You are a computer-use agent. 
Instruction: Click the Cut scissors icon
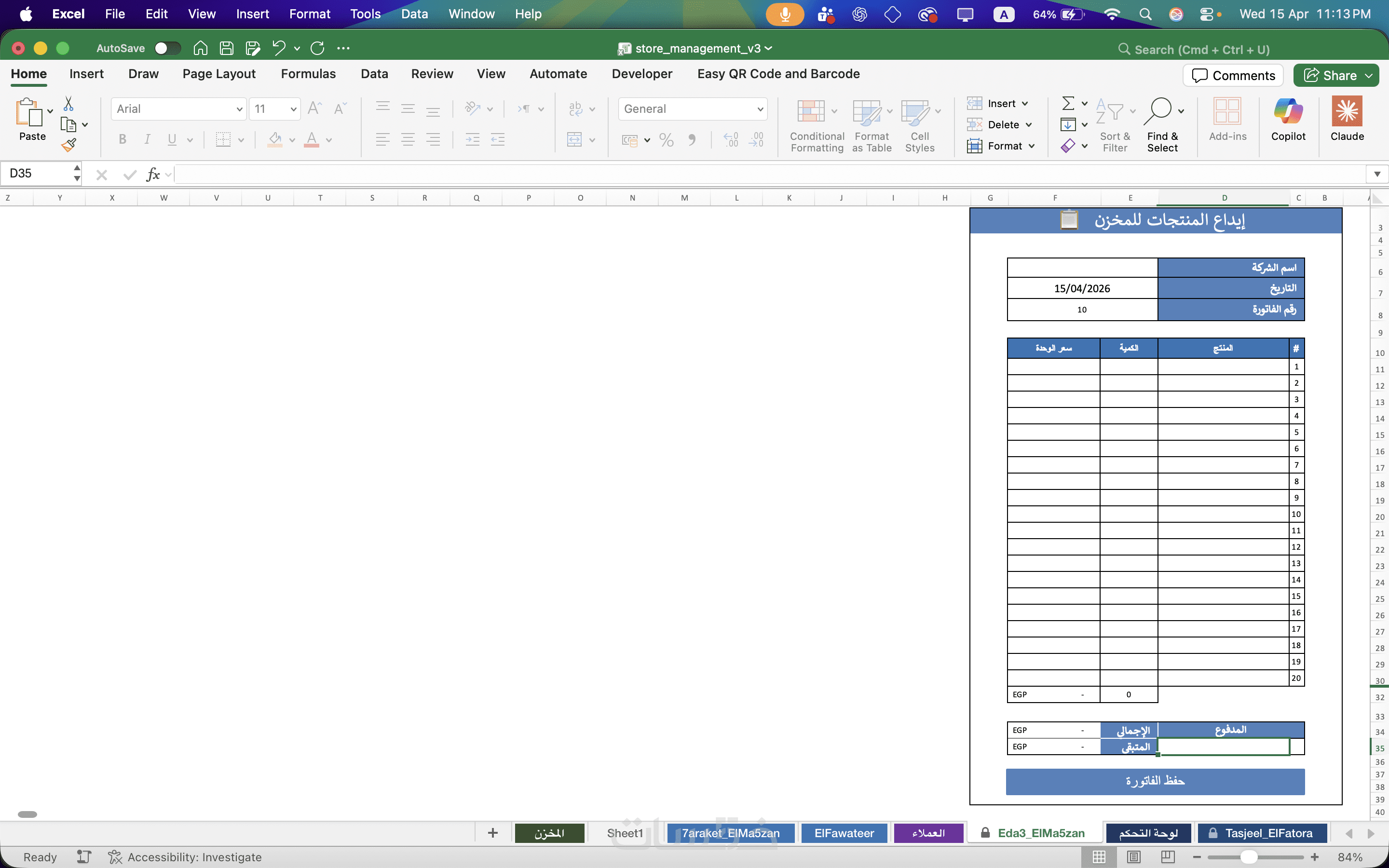pyautogui.click(x=68, y=104)
